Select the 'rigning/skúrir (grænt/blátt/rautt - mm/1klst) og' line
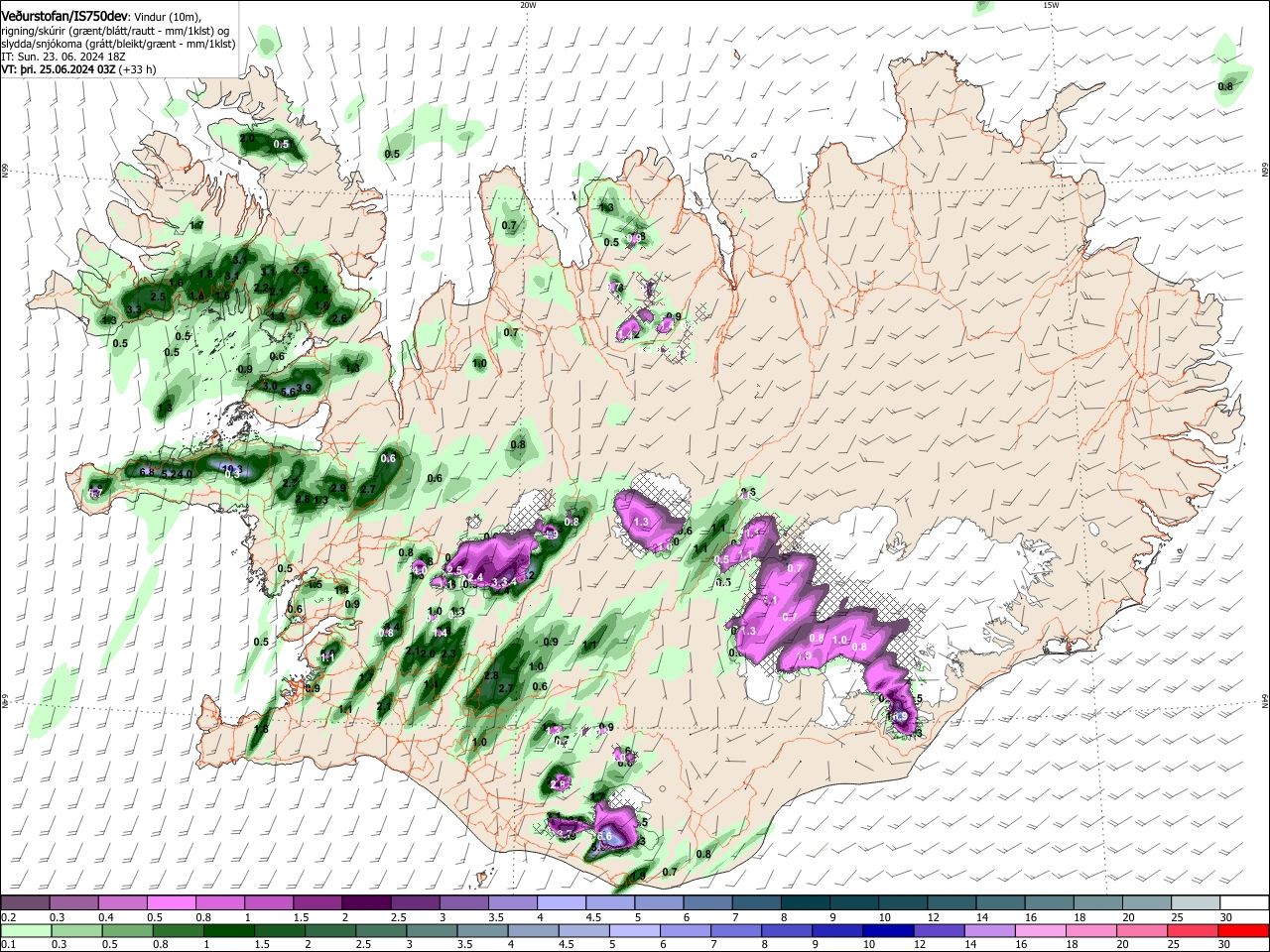This screenshot has width=1270, height=952. [115, 31]
